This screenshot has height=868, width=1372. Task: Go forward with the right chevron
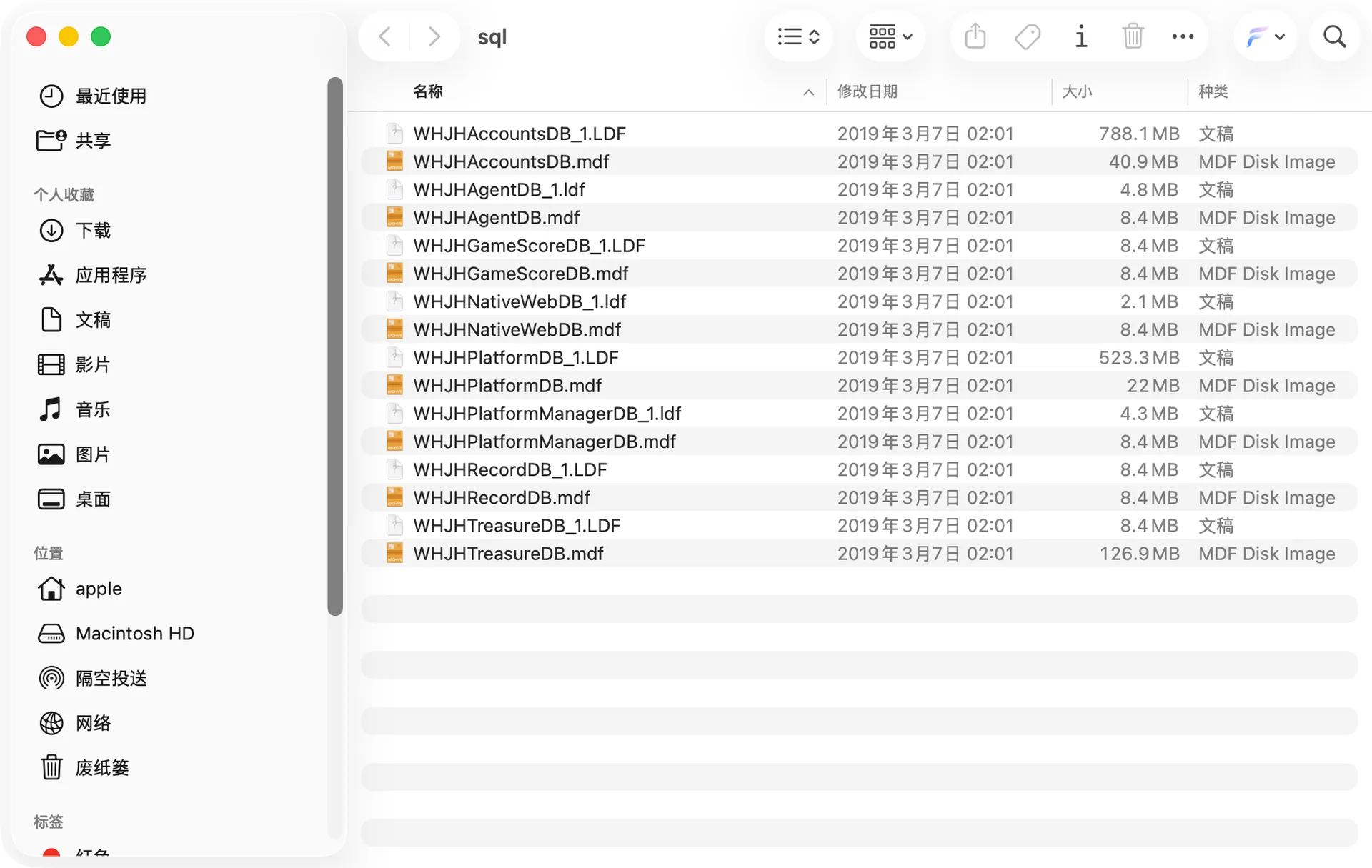434,36
